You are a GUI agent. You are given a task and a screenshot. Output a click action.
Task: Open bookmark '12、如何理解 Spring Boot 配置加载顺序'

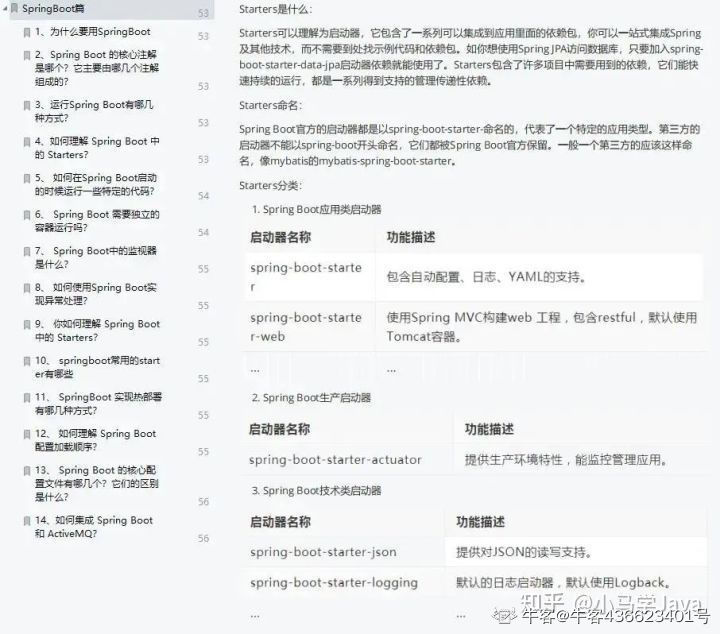tap(96, 440)
